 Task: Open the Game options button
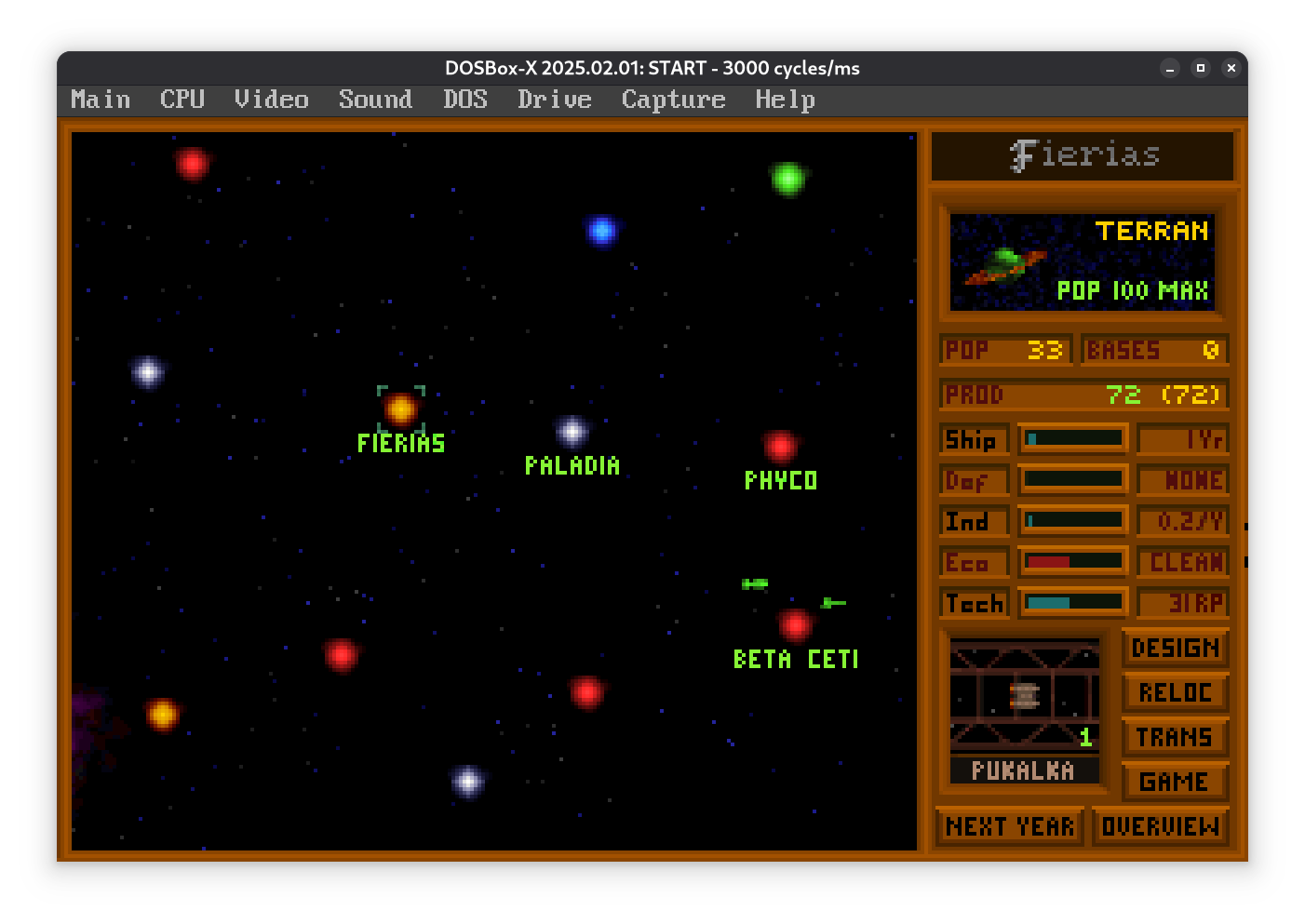1175,782
